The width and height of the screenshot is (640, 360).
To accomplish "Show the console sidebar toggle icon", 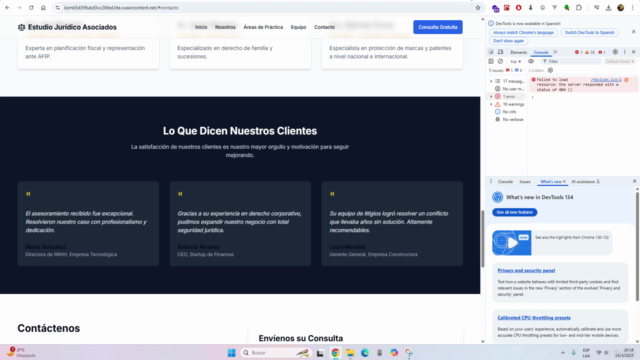I will point(491,61).
